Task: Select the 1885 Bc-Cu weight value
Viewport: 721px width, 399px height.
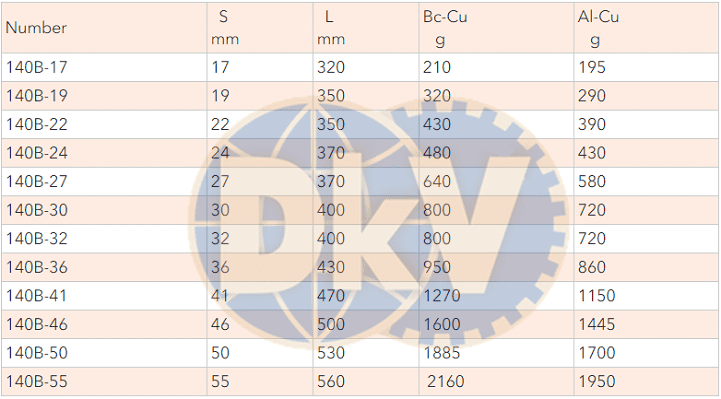Action: tap(441, 353)
